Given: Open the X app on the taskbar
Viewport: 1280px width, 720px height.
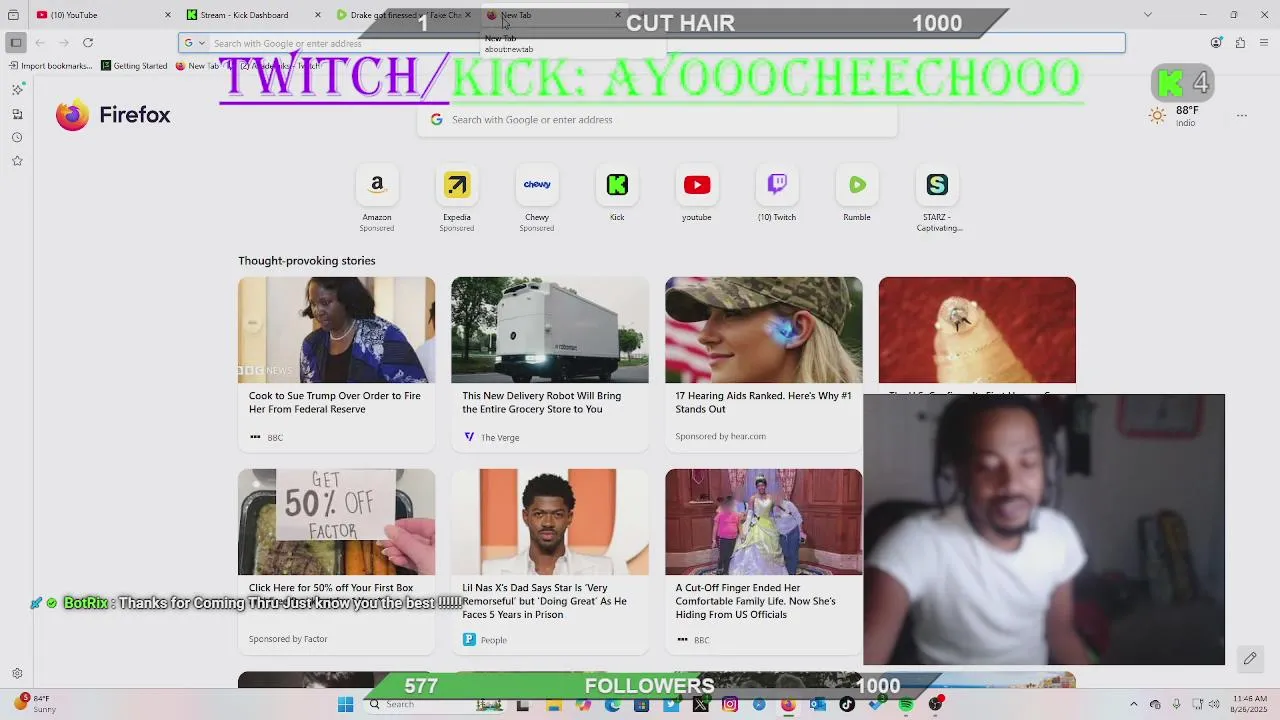Looking at the screenshot, I should coord(700,705).
